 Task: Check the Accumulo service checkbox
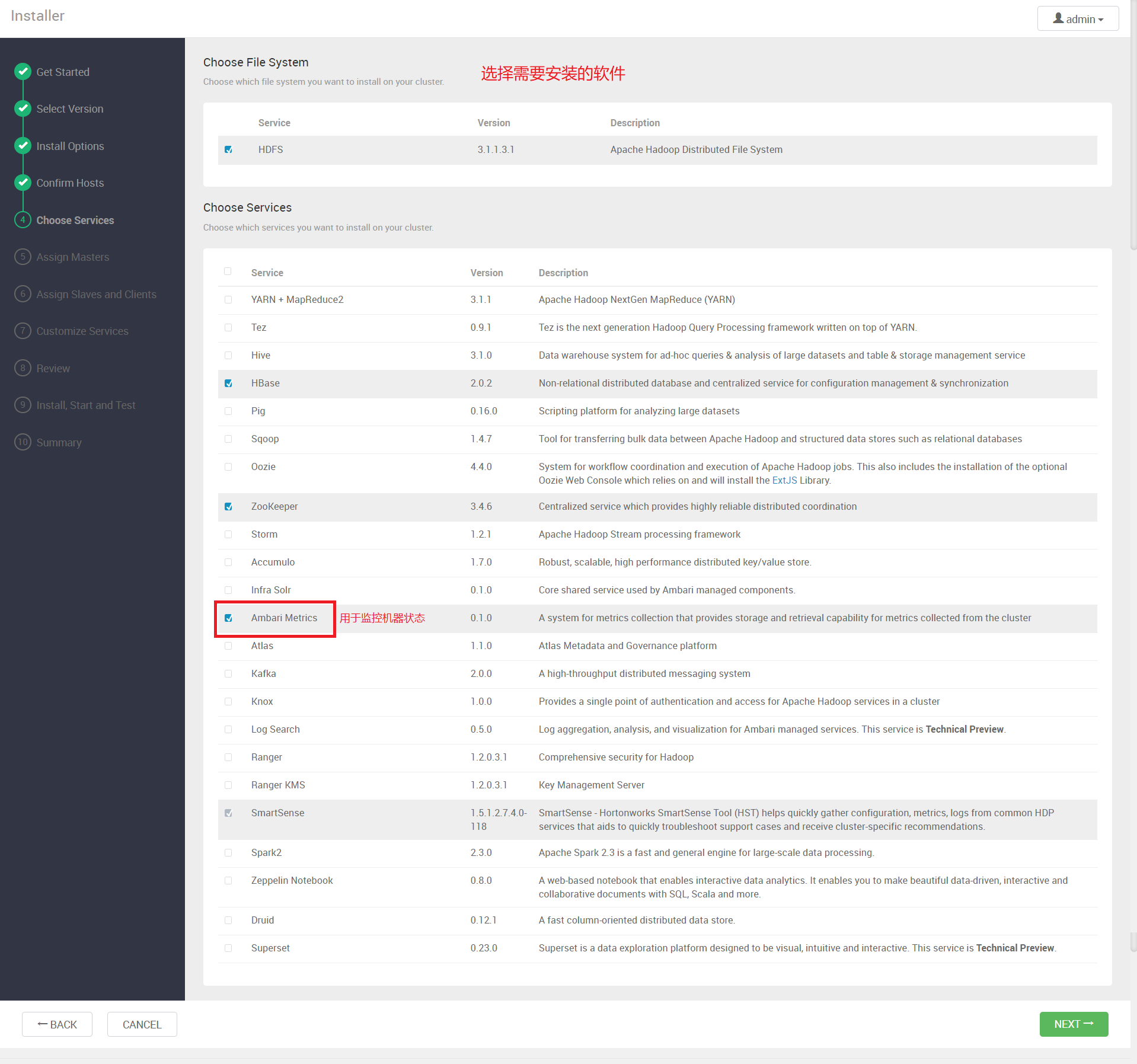click(x=228, y=563)
